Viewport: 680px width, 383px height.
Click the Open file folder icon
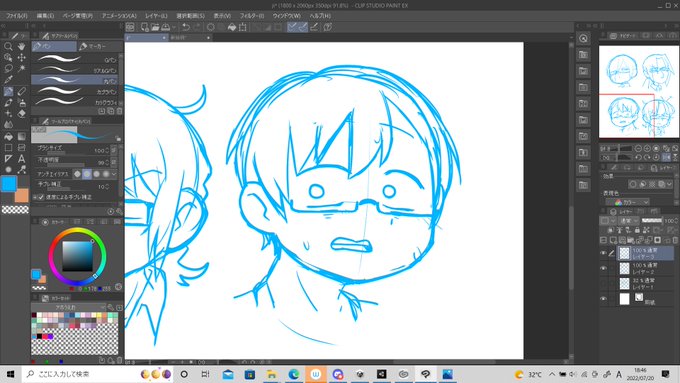click(155, 27)
